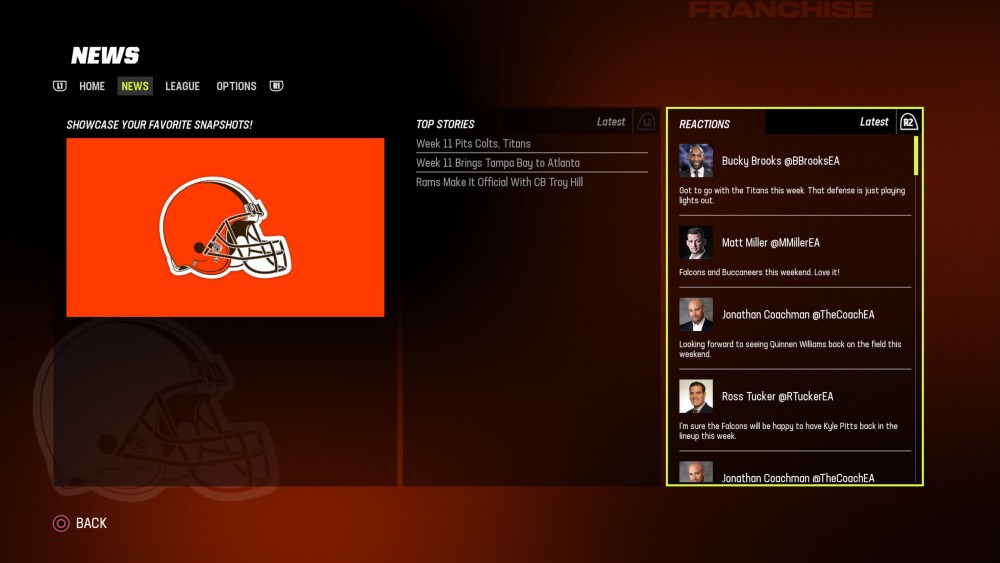The height and width of the screenshot is (563, 1000).
Task: Click the Back button label
Action: (91, 523)
